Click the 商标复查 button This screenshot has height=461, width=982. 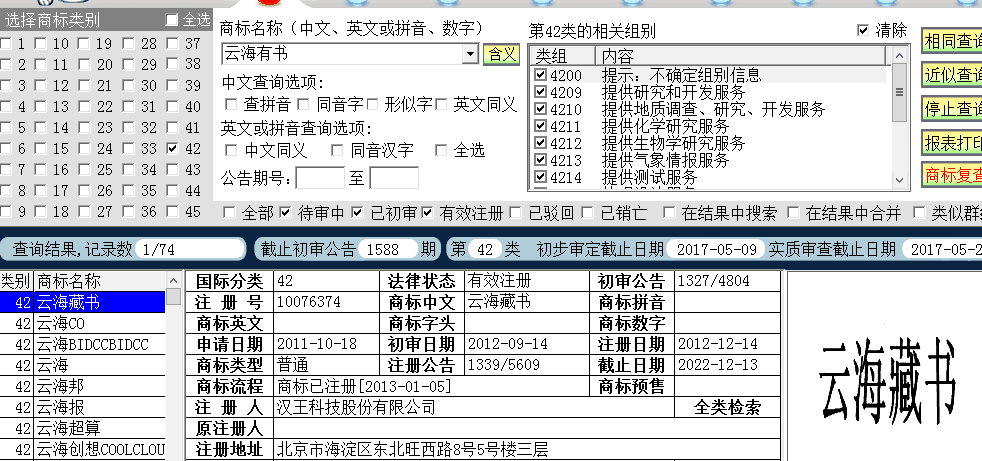click(x=952, y=175)
